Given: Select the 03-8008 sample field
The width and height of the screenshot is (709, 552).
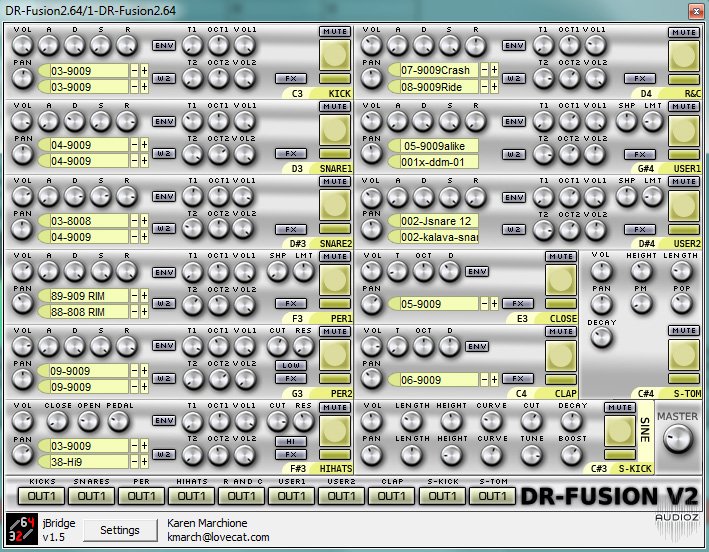Looking at the screenshot, I should 83,221.
